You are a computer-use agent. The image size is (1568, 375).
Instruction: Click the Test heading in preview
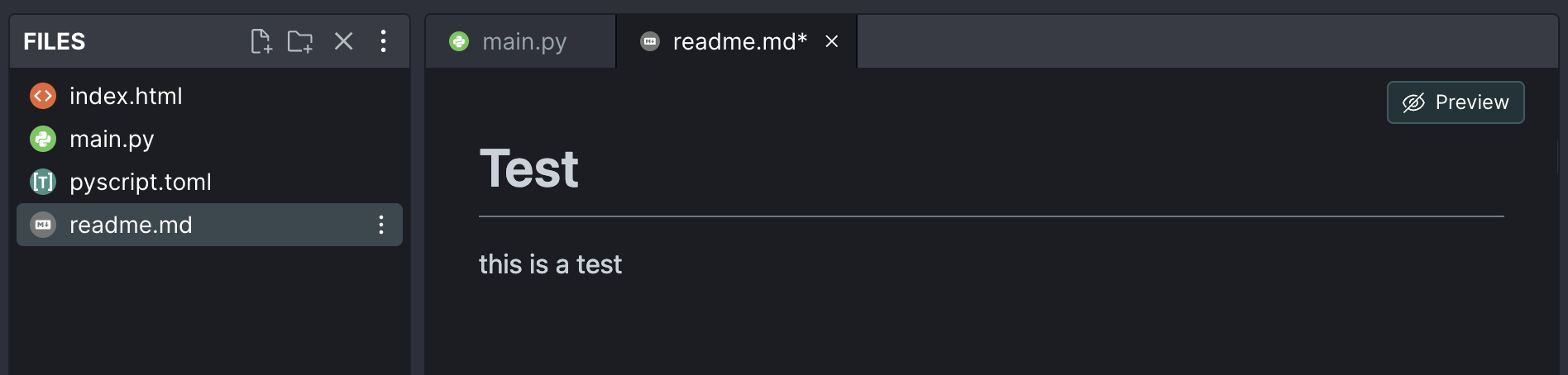pos(529,169)
